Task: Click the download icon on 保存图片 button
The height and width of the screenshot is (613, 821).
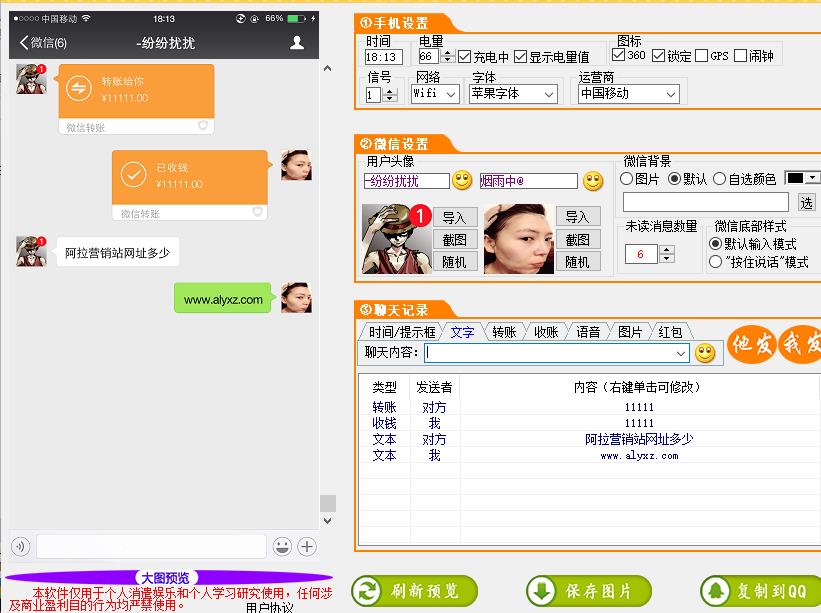Action: (x=541, y=591)
